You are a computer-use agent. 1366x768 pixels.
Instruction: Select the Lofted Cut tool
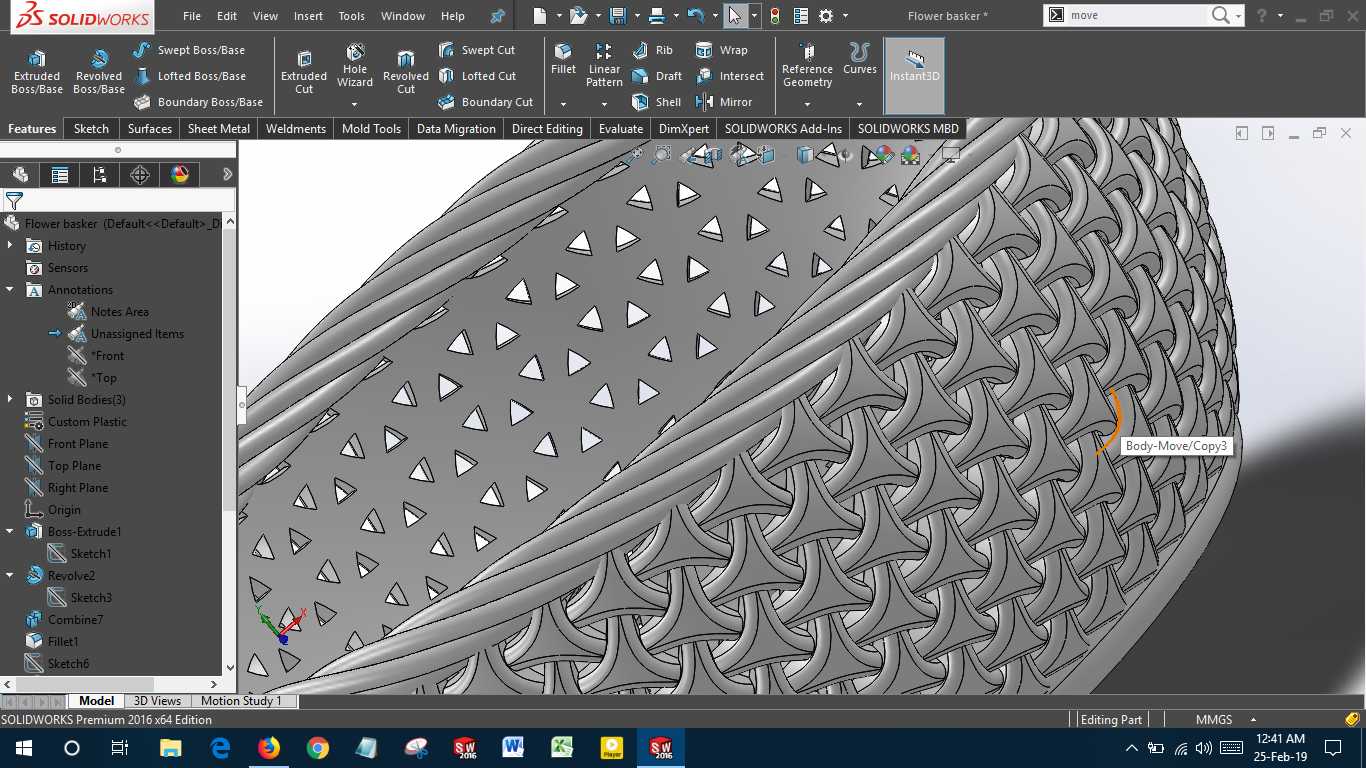point(477,76)
